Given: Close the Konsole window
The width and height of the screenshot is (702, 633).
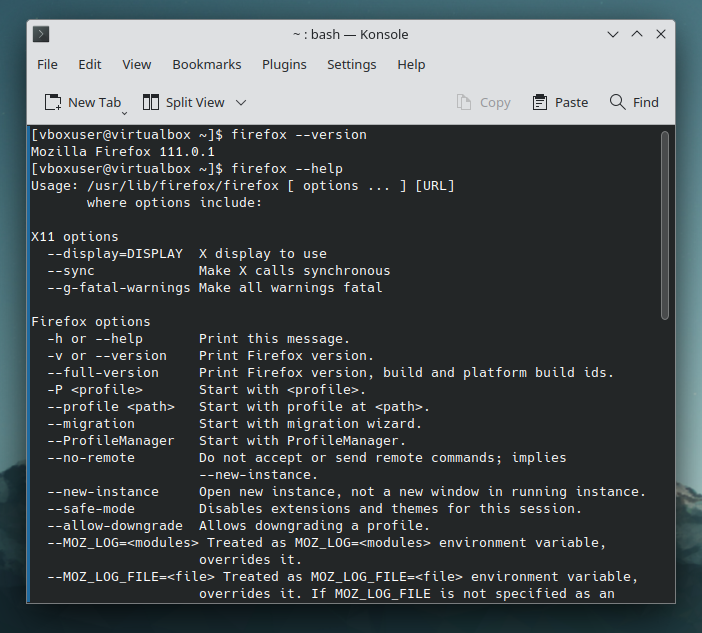Looking at the screenshot, I should 661,34.
